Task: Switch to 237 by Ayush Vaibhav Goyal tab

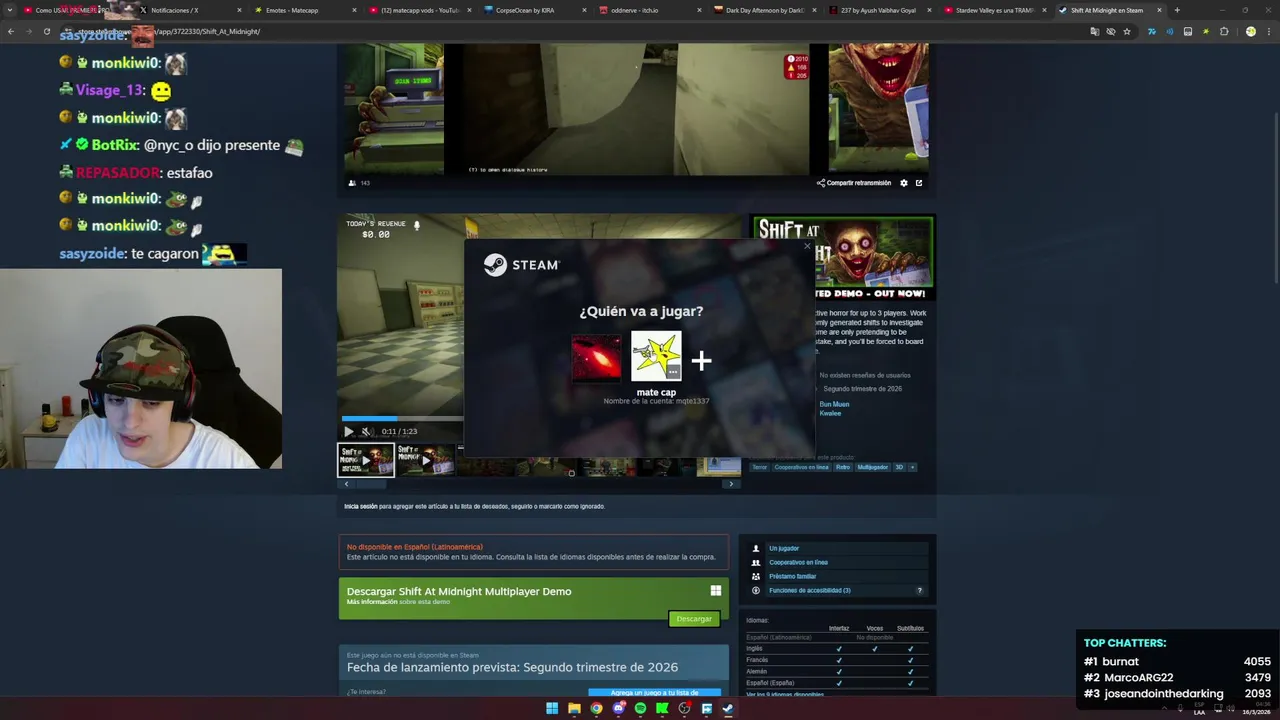Action: (879, 10)
